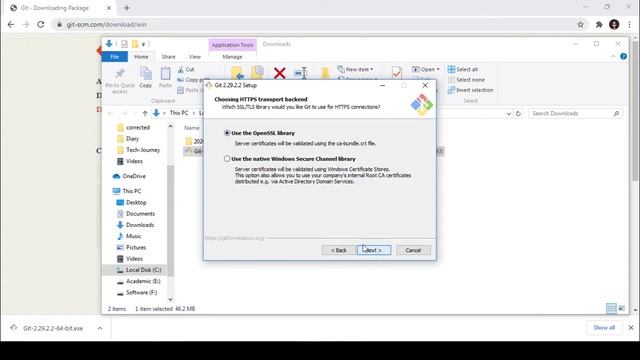Click navigation pane scroll down arrow
Image resolution: width=640 pixels, height=360 pixels.
pos(170,299)
